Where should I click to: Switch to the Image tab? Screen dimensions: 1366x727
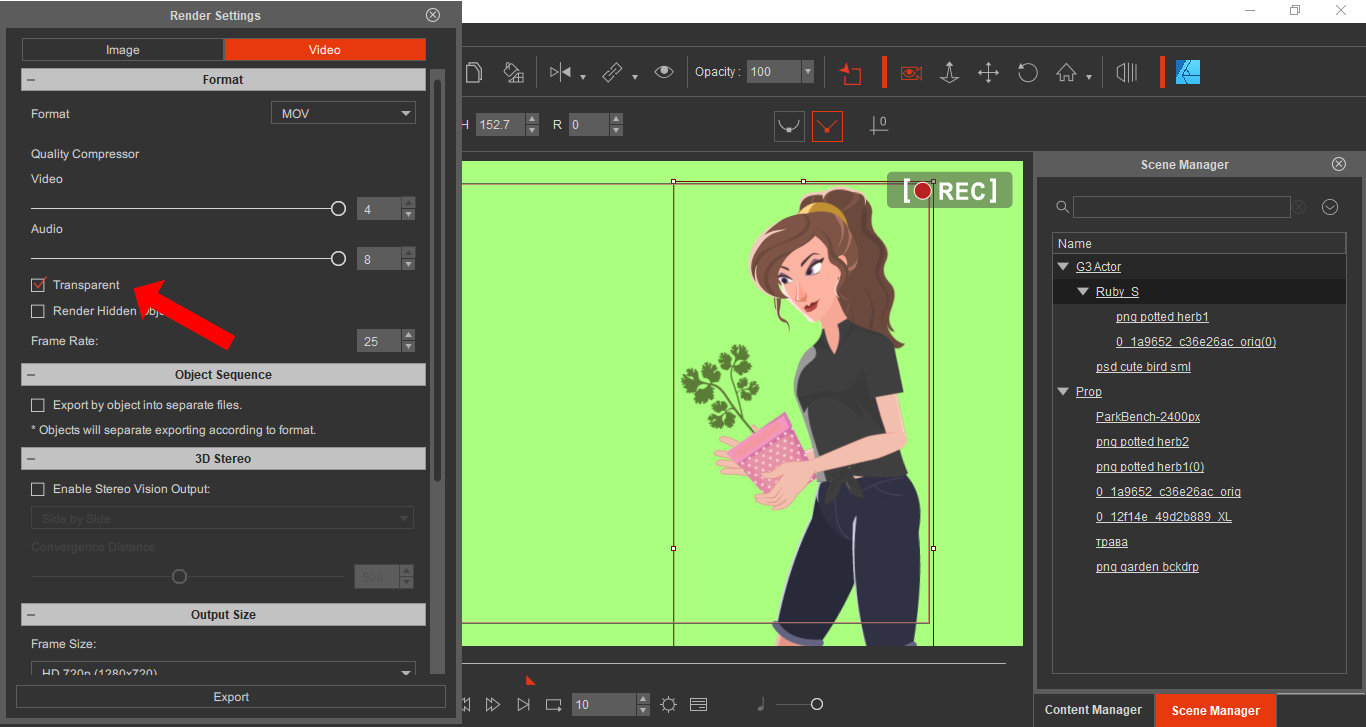[123, 50]
